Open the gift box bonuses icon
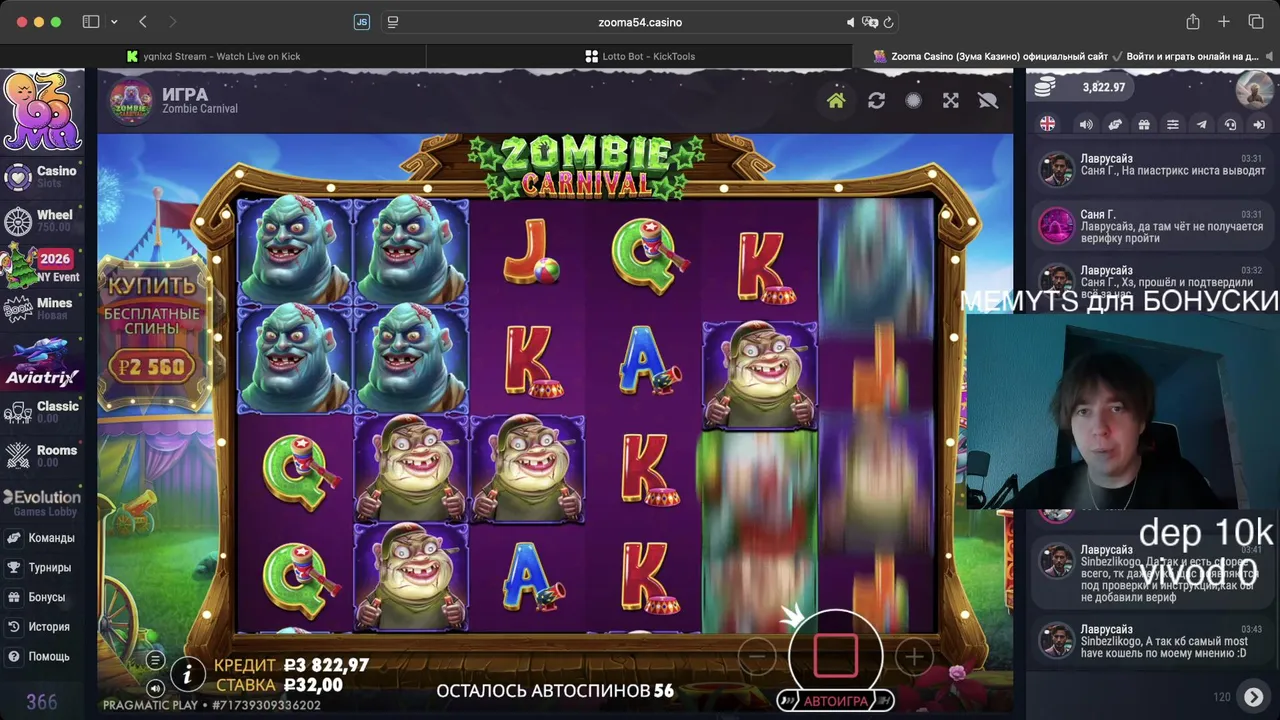The image size is (1280, 720). click(x=1144, y=124)
